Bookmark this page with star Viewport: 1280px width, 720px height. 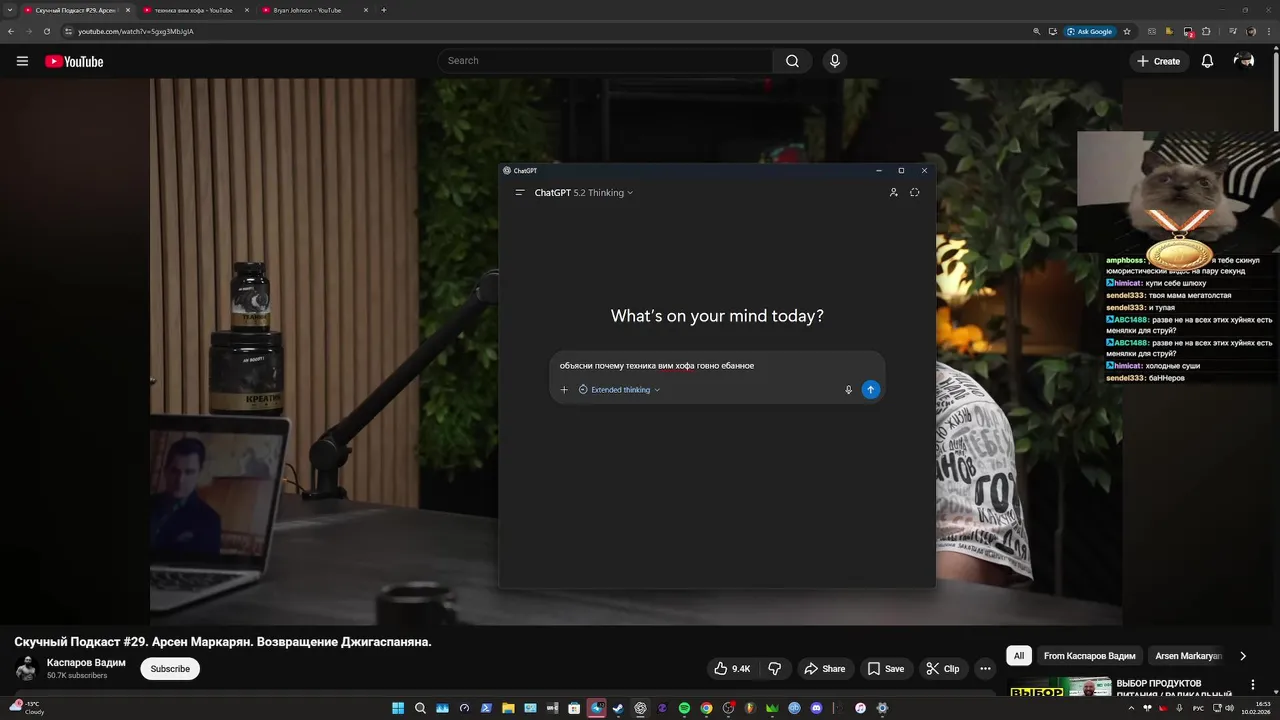pos(1127,31)
